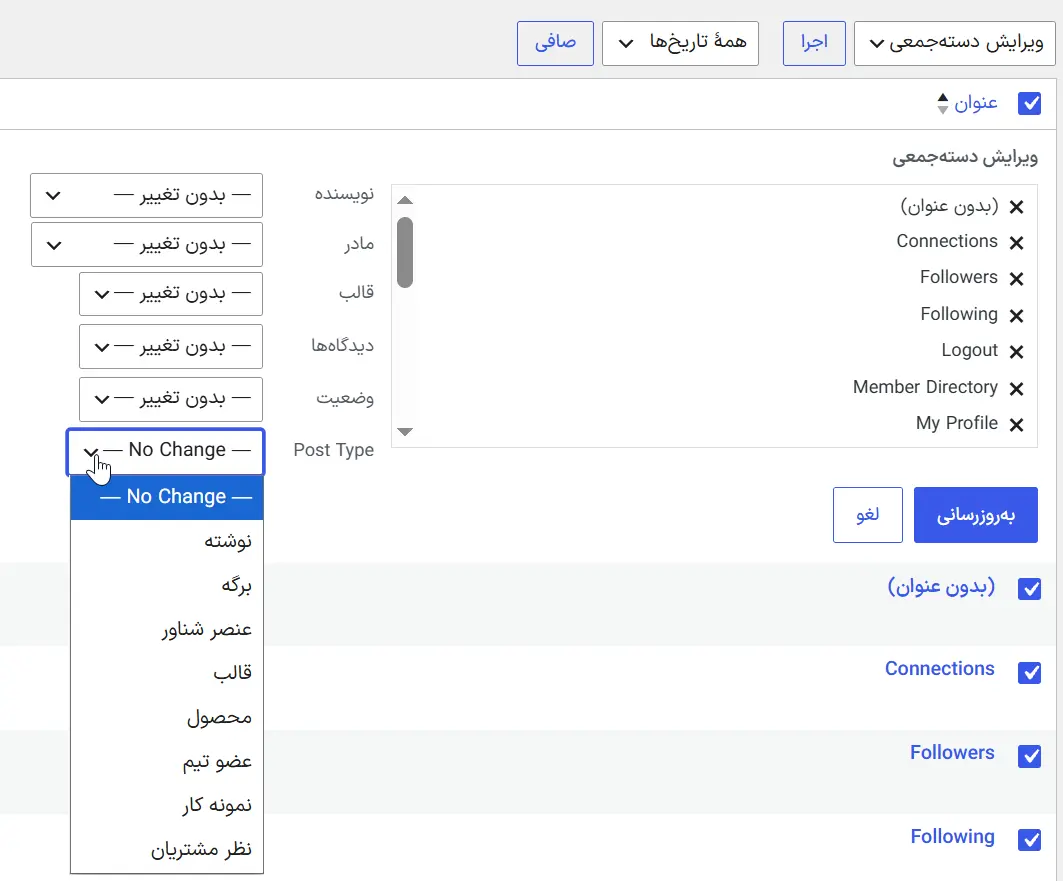
Task: Choose نمونه کار in Post Type list
Action: (167, 805)
